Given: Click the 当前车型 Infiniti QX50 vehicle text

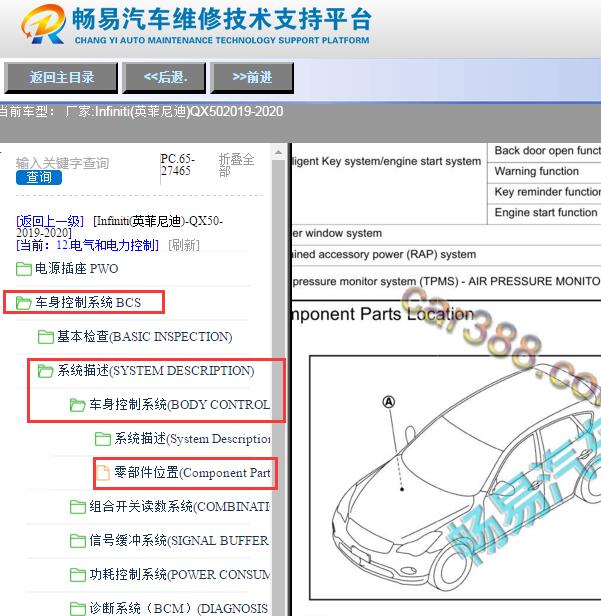Looking at the screenshot, I should pyautogui.click(x=141, y=112).
